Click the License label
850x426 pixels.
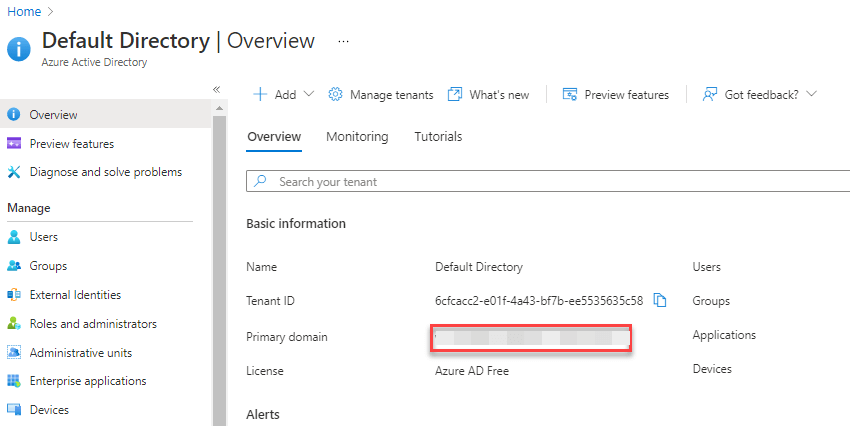point(265,371)
